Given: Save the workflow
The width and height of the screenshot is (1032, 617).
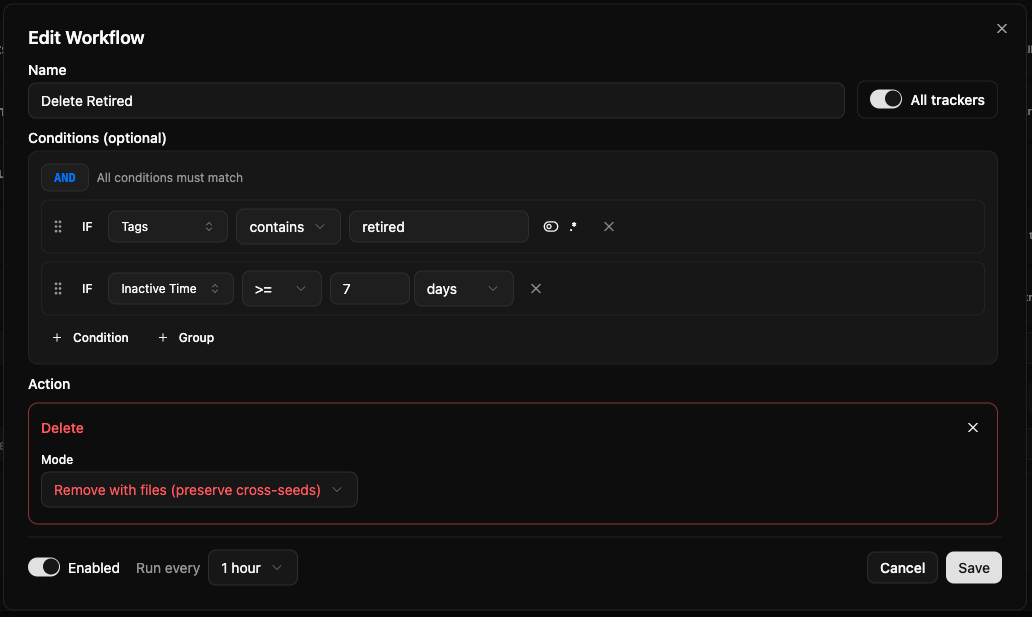Looking at the screenshot, I should point(973,568).
